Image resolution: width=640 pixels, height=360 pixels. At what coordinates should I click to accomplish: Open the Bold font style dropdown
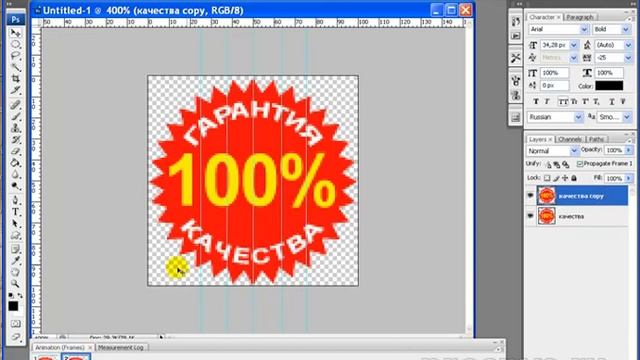pyautogui.click(x=625, y=29)
